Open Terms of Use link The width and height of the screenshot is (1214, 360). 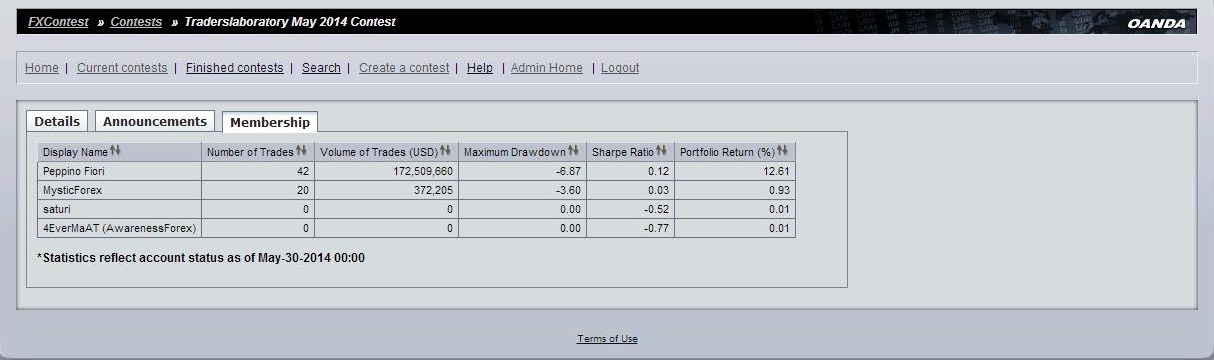point(607,339)
